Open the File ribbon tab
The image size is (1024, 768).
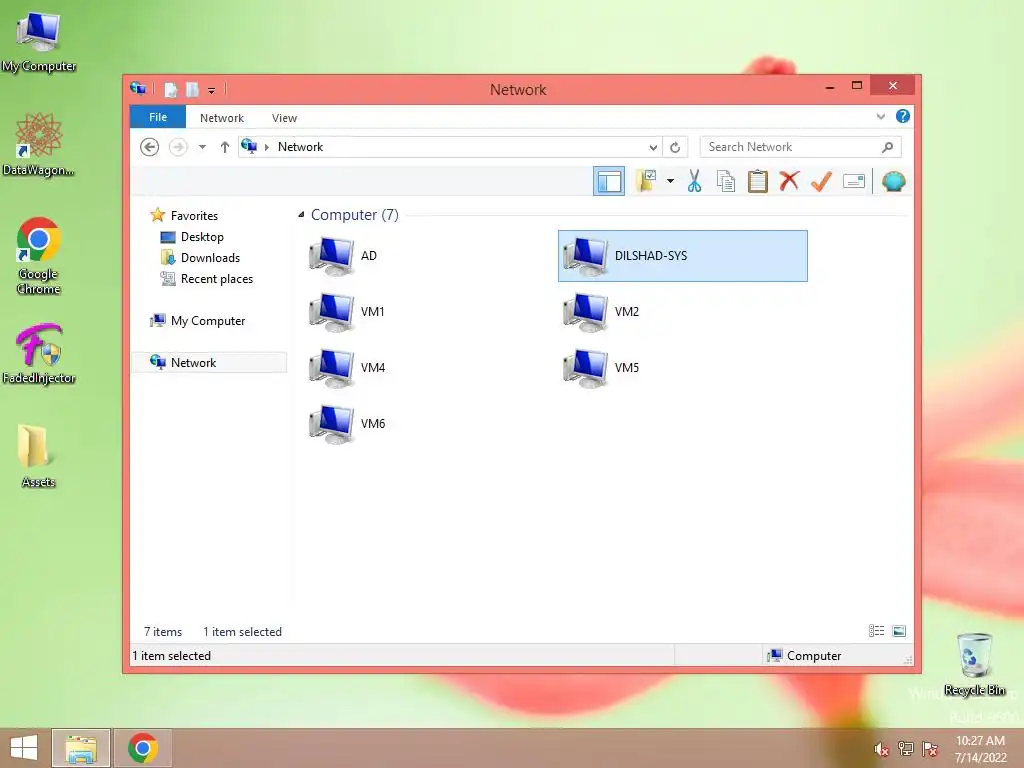158,117
